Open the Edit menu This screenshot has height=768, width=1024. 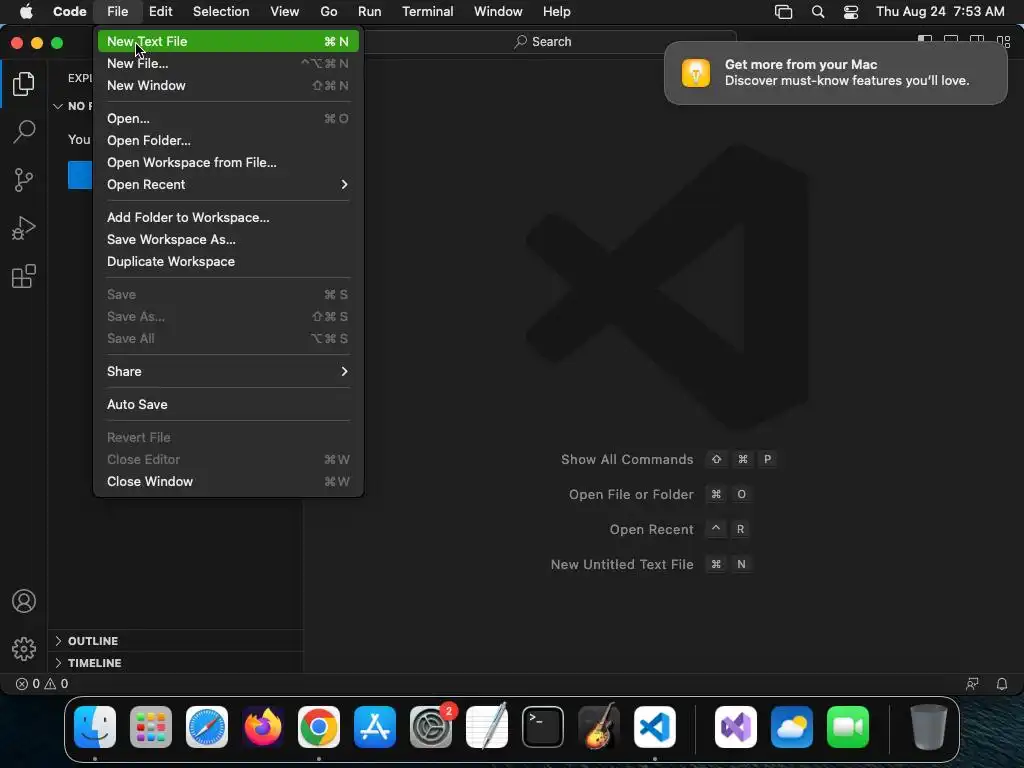[x=161, y=12]
